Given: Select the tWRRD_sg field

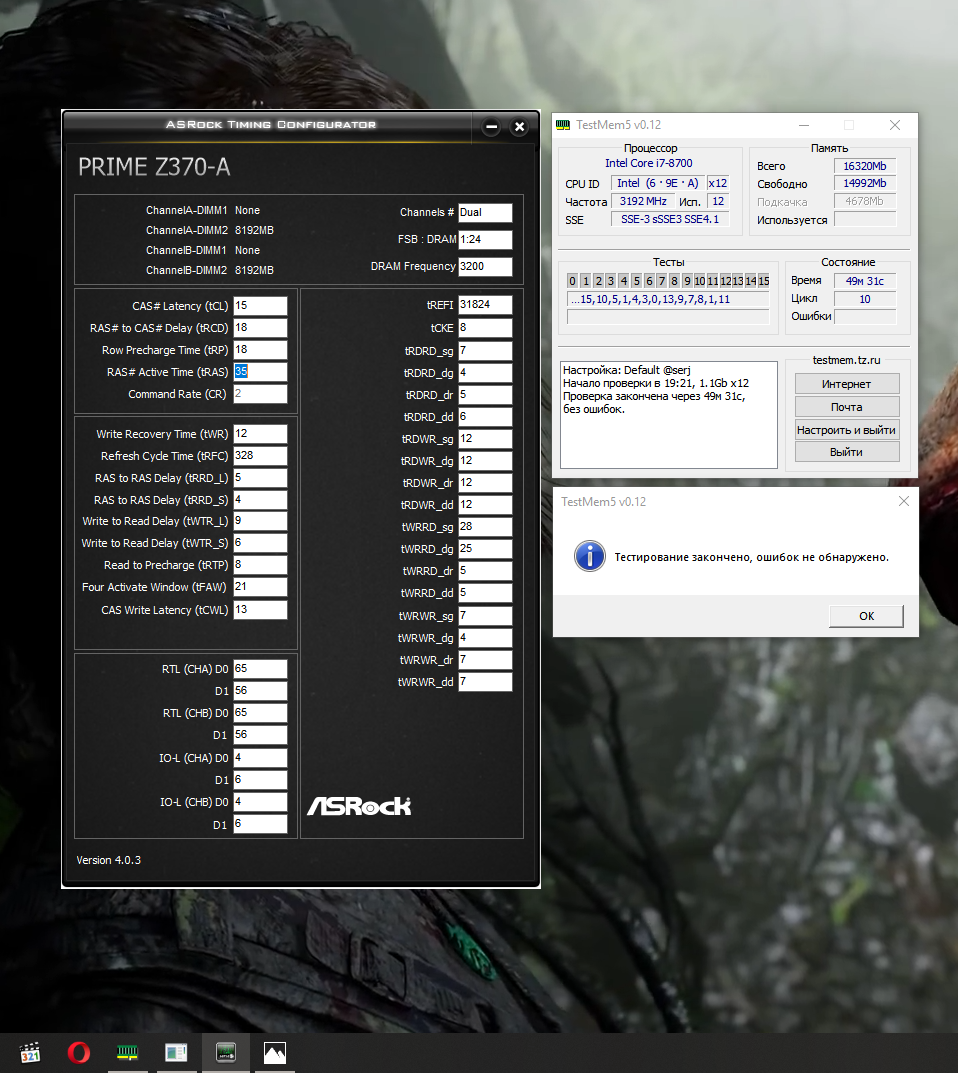Looking at the screenshot, I should coord(485,527).
